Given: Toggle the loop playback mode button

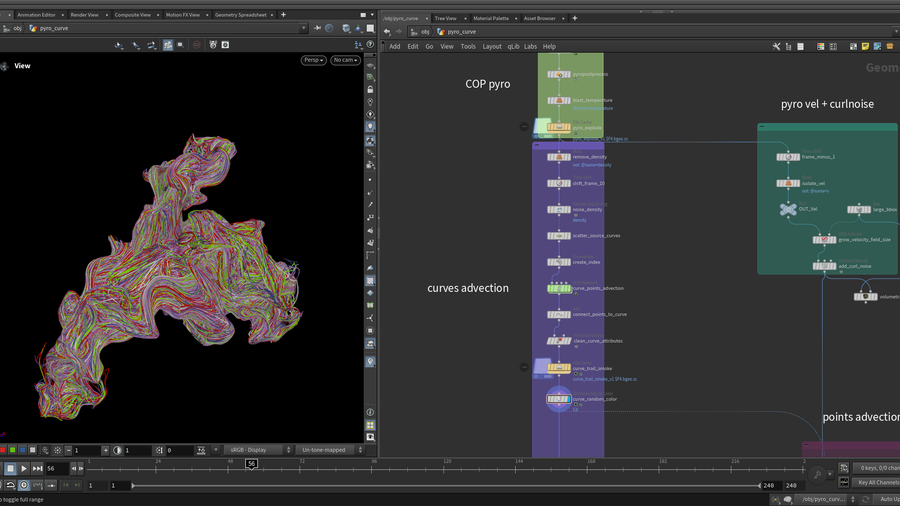Looking at the screenshot, I should [x=10, y=485].
